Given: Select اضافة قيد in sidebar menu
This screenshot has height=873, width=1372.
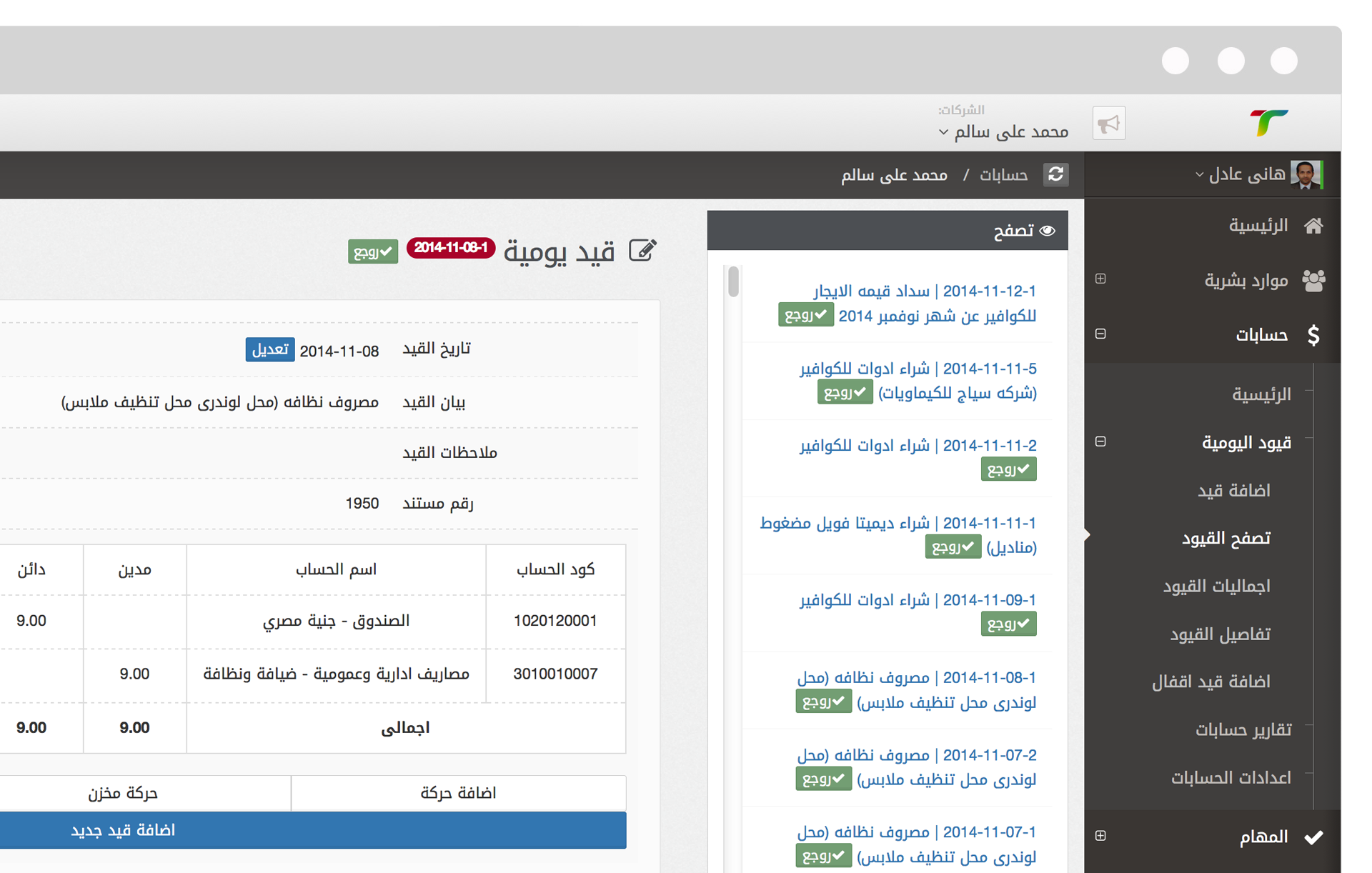Looking at the screenshot, I should point(1233,490).
